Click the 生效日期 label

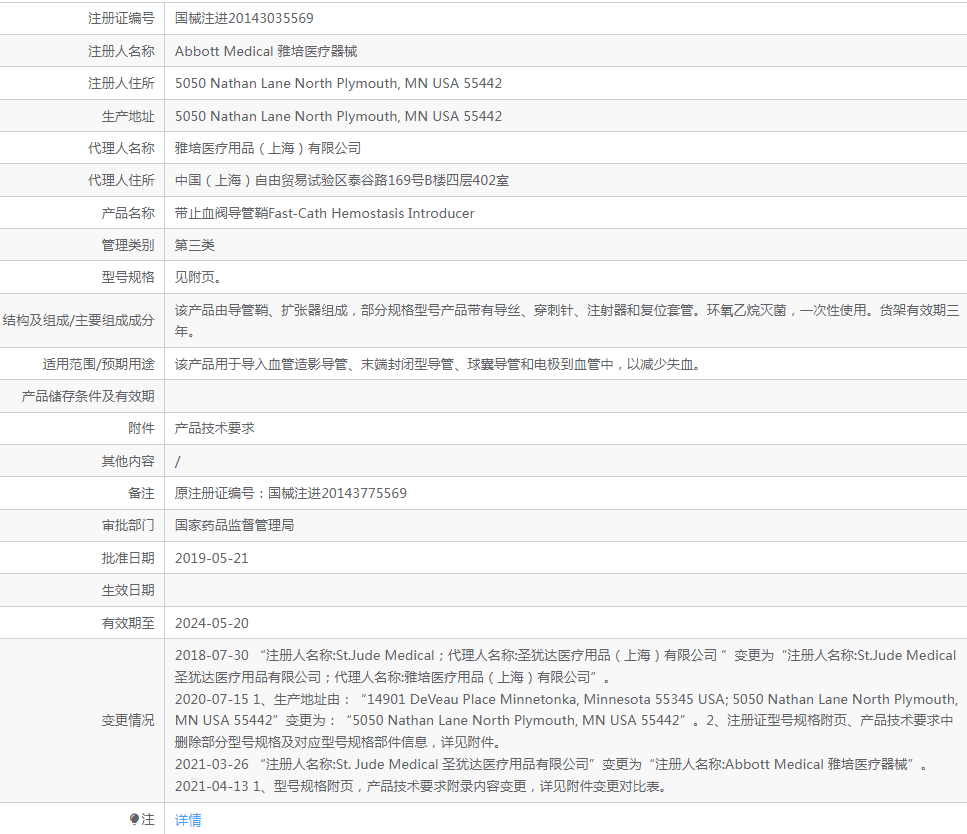tap(128, 591)
